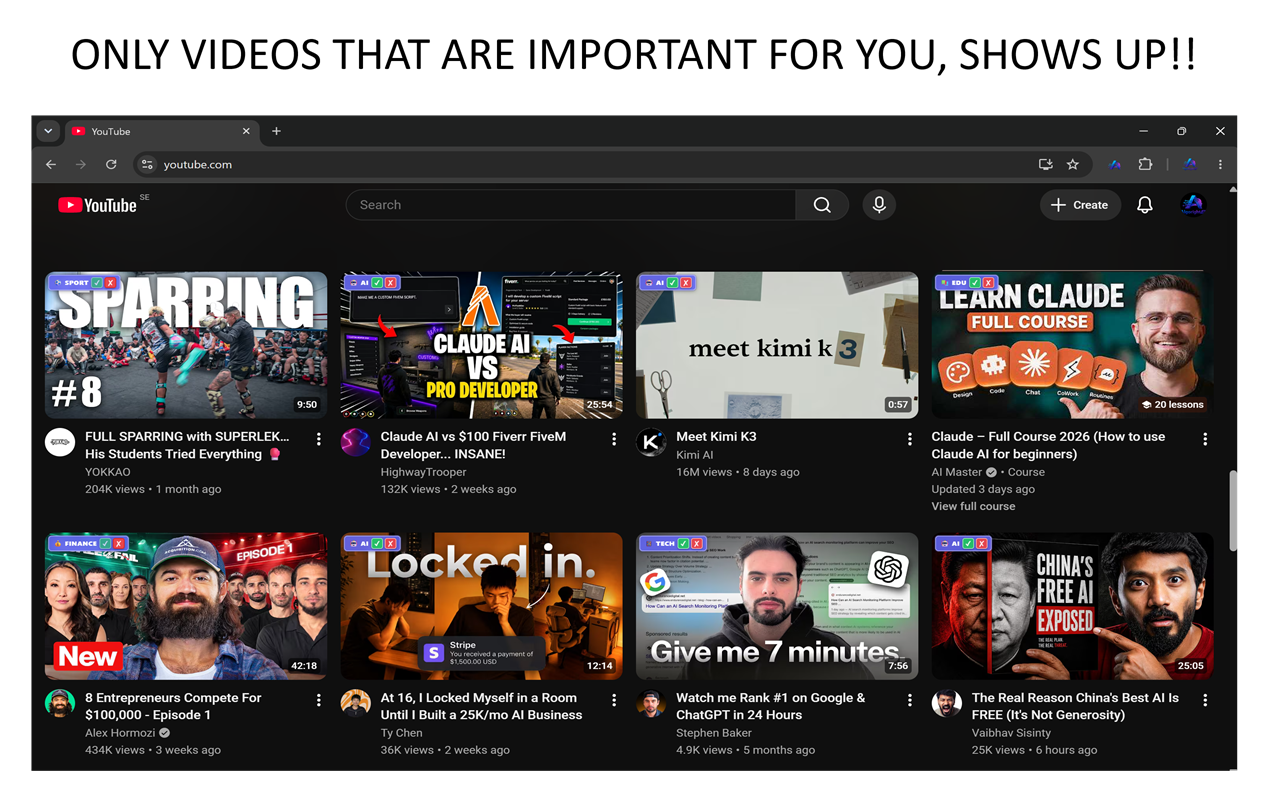This screenshot has width=1280, height=800.
Task: Play the China's Free AI Exposed thumbnail
Action: (1072, 606)
